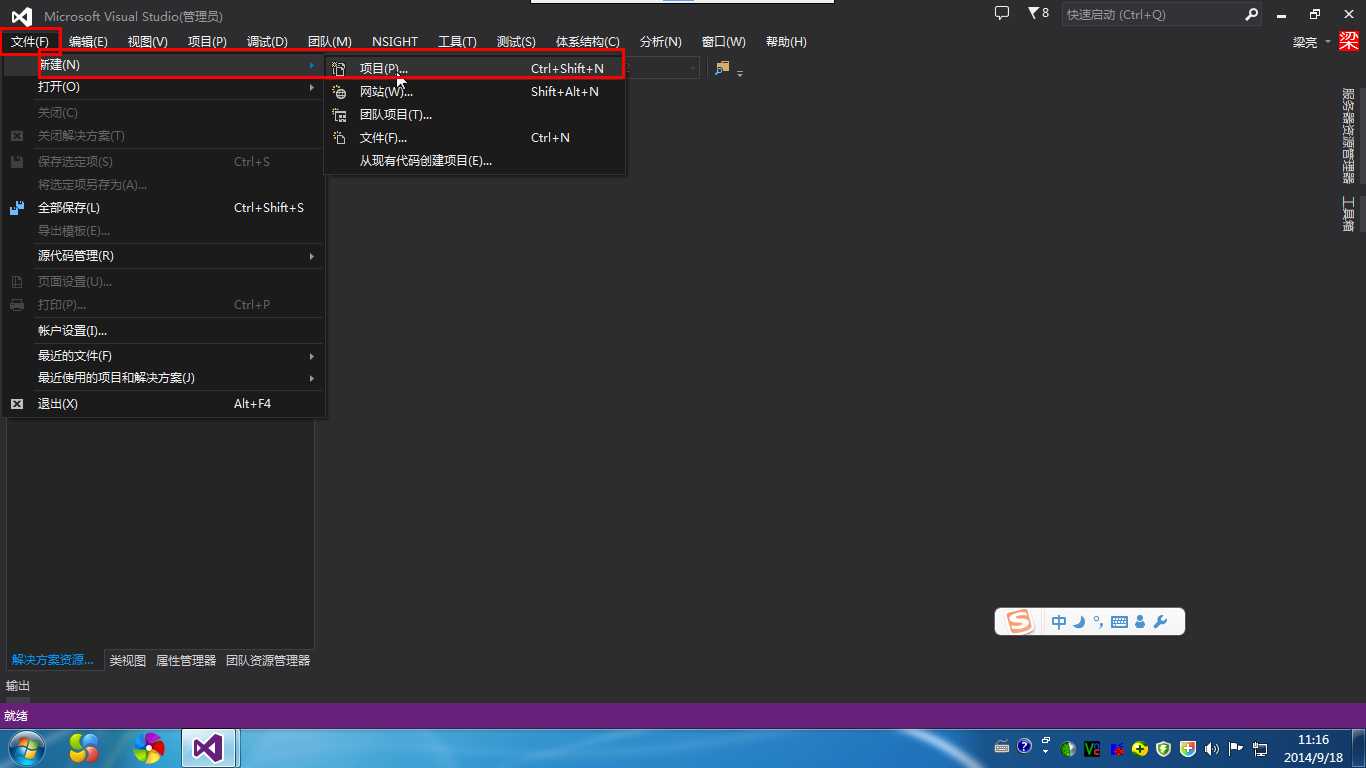The width and height of the screenshot is (1366, 768).
Task: Click the new project icon beside 项目(P)
Action: 339,69
